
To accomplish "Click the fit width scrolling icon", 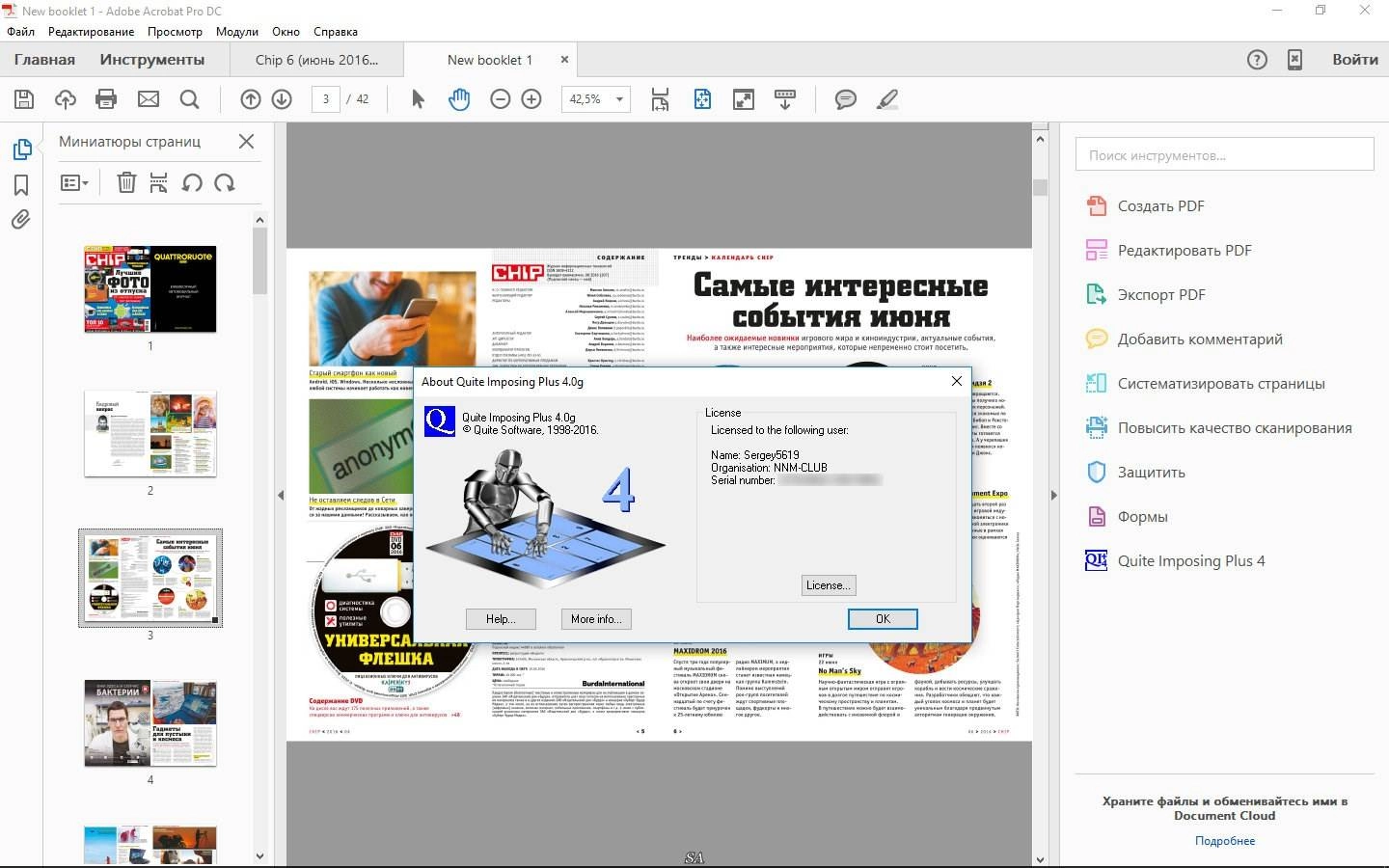I will (x=660, y=99).
